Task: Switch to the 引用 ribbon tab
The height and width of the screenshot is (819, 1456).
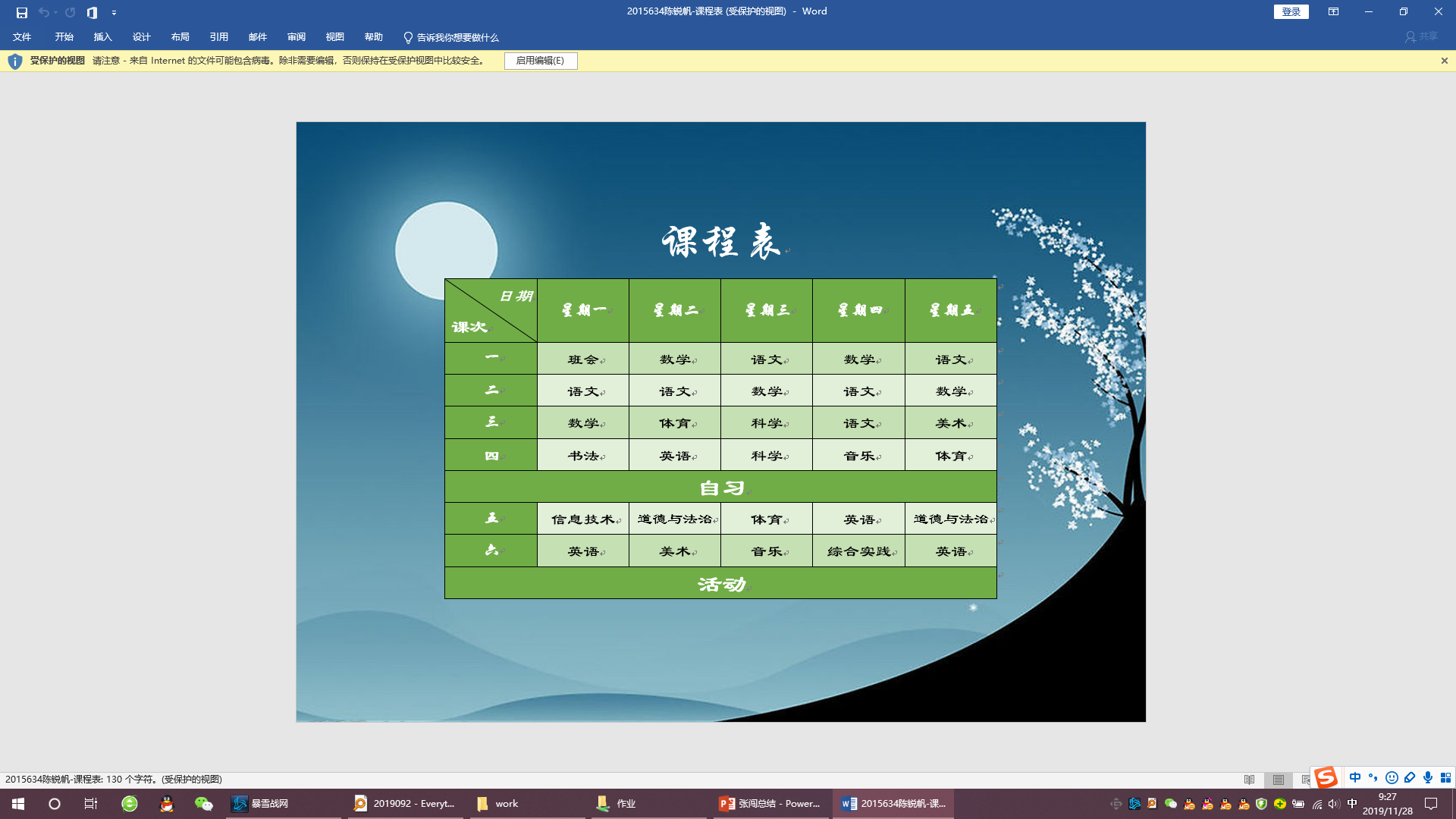Action: click(218, 37)
